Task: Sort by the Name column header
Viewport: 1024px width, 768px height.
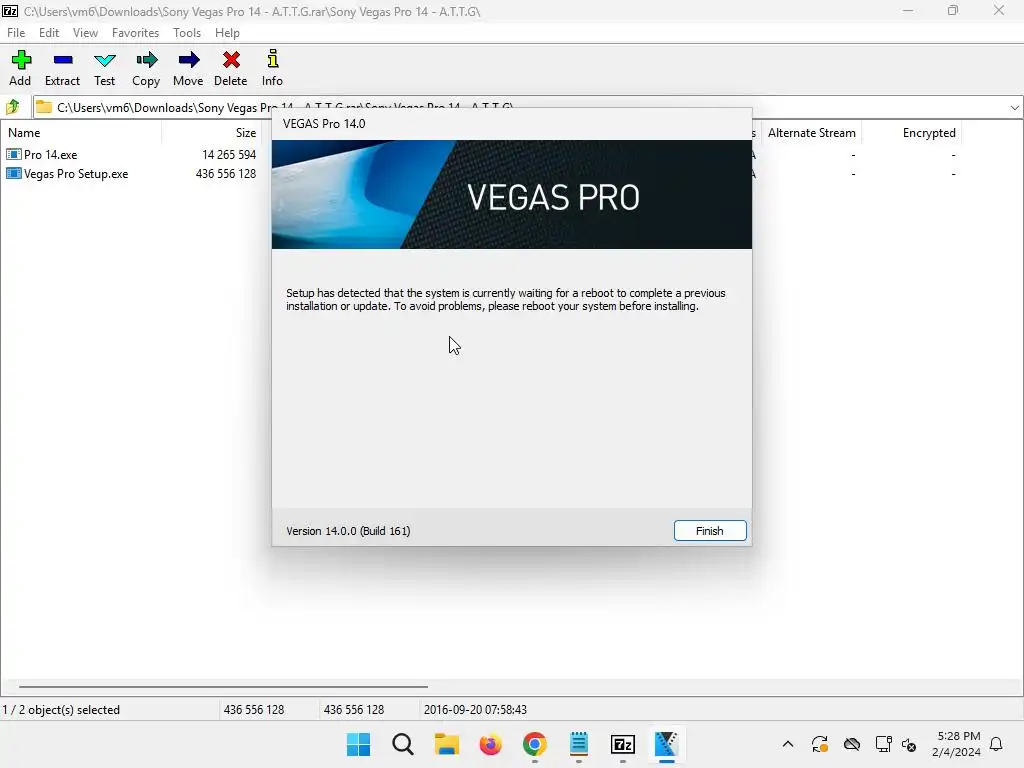Action: (x=24, y=133)
